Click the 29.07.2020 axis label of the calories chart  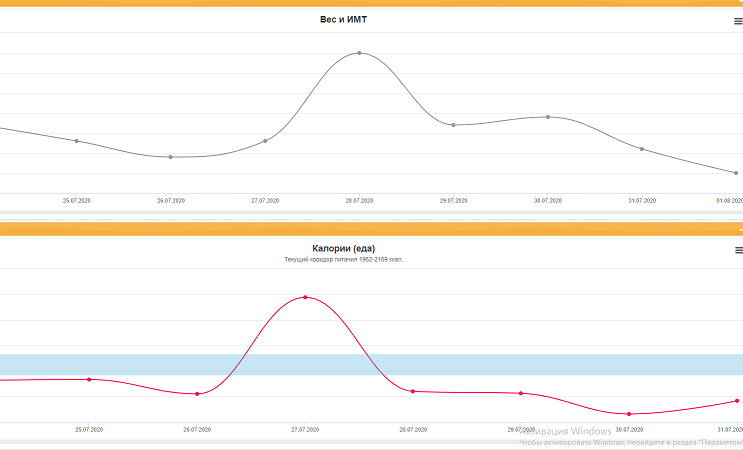[521, 430]
